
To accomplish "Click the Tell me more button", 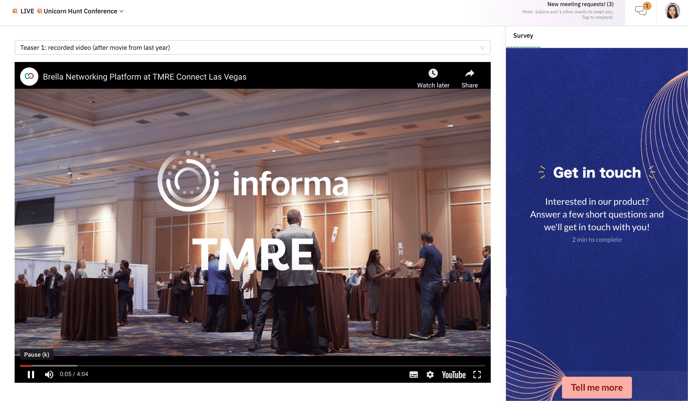I will pos(597,388).
